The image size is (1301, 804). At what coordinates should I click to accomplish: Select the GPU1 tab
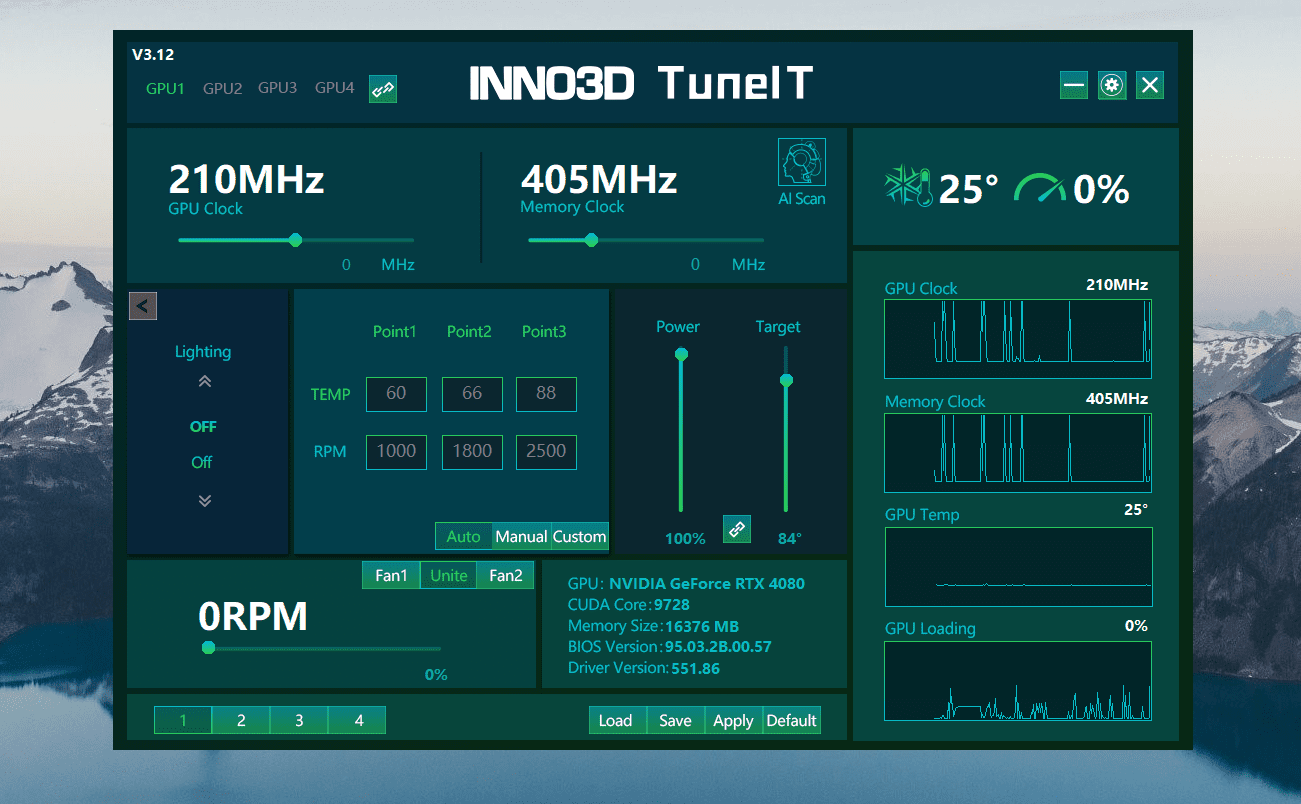(x=165, y=88)
